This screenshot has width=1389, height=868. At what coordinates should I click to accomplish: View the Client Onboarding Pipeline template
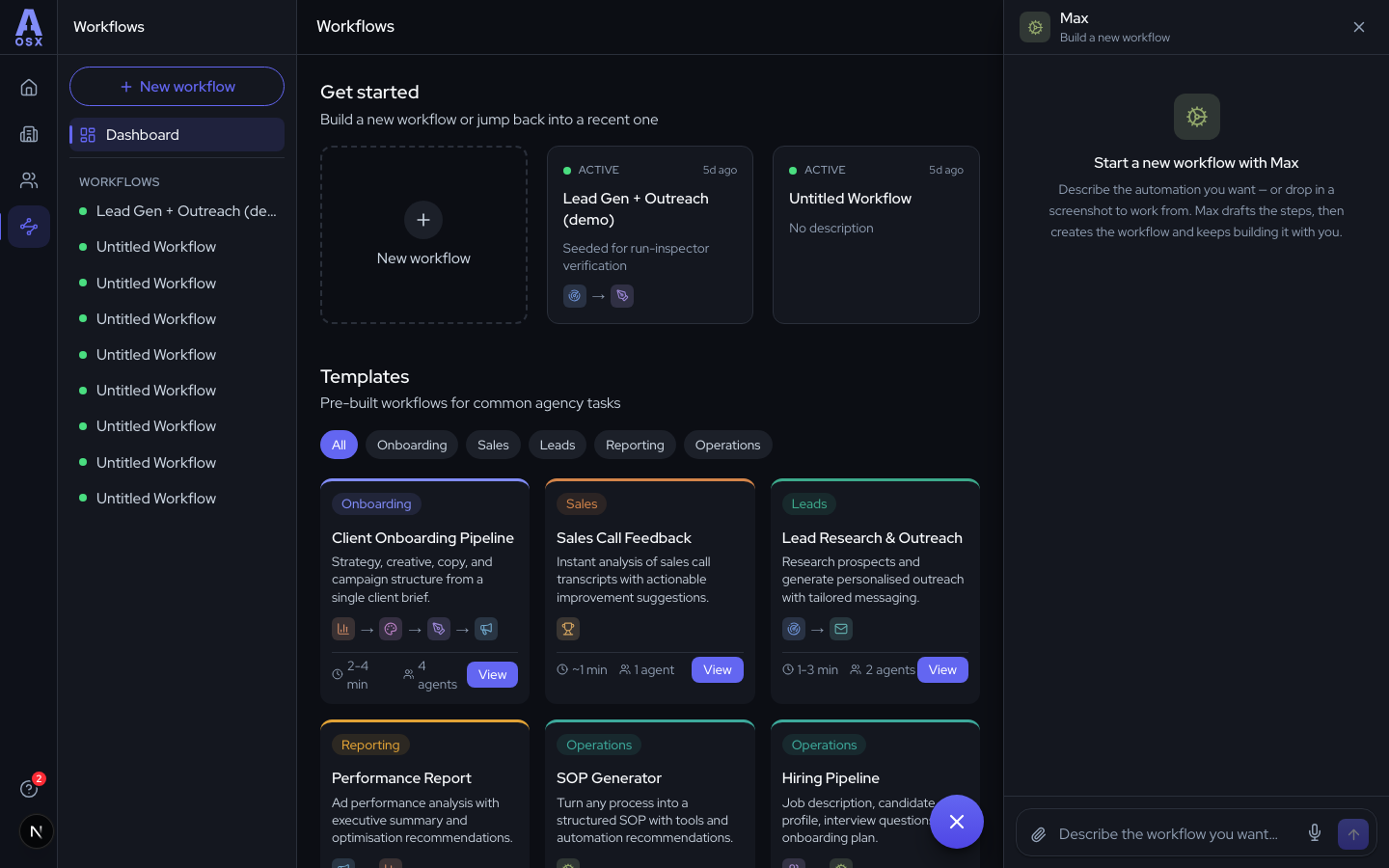click(x=492, y=674)
